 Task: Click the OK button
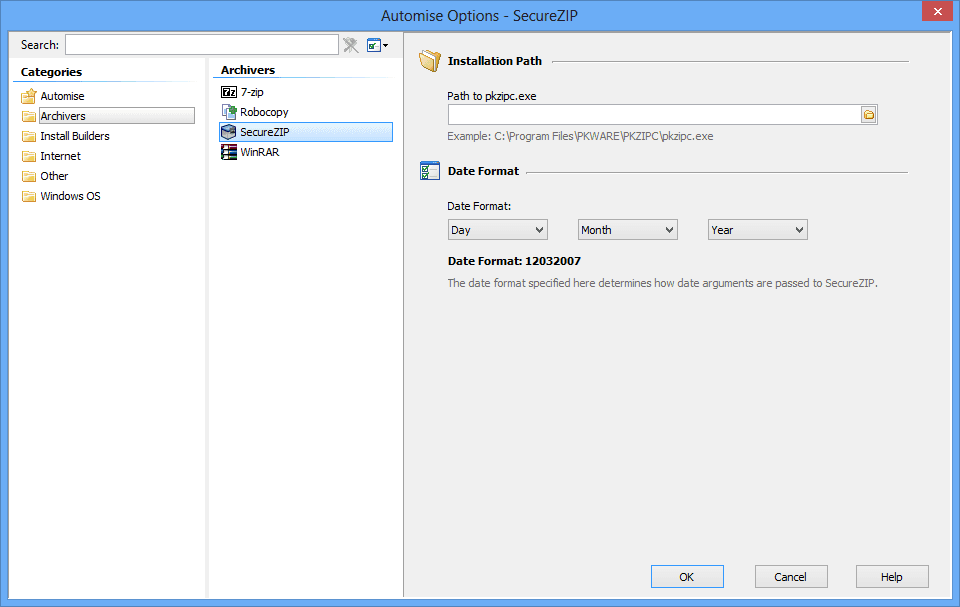[x=687, y=576]
